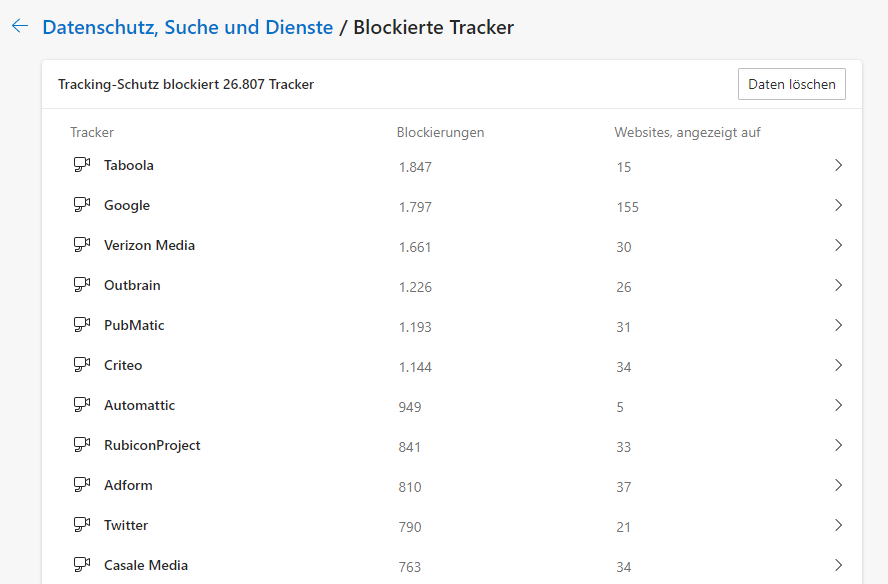Viewport: 888px width, 584px height.
Task: Click the tracker icon beside Taboola
Action: (x=82, y=165)
